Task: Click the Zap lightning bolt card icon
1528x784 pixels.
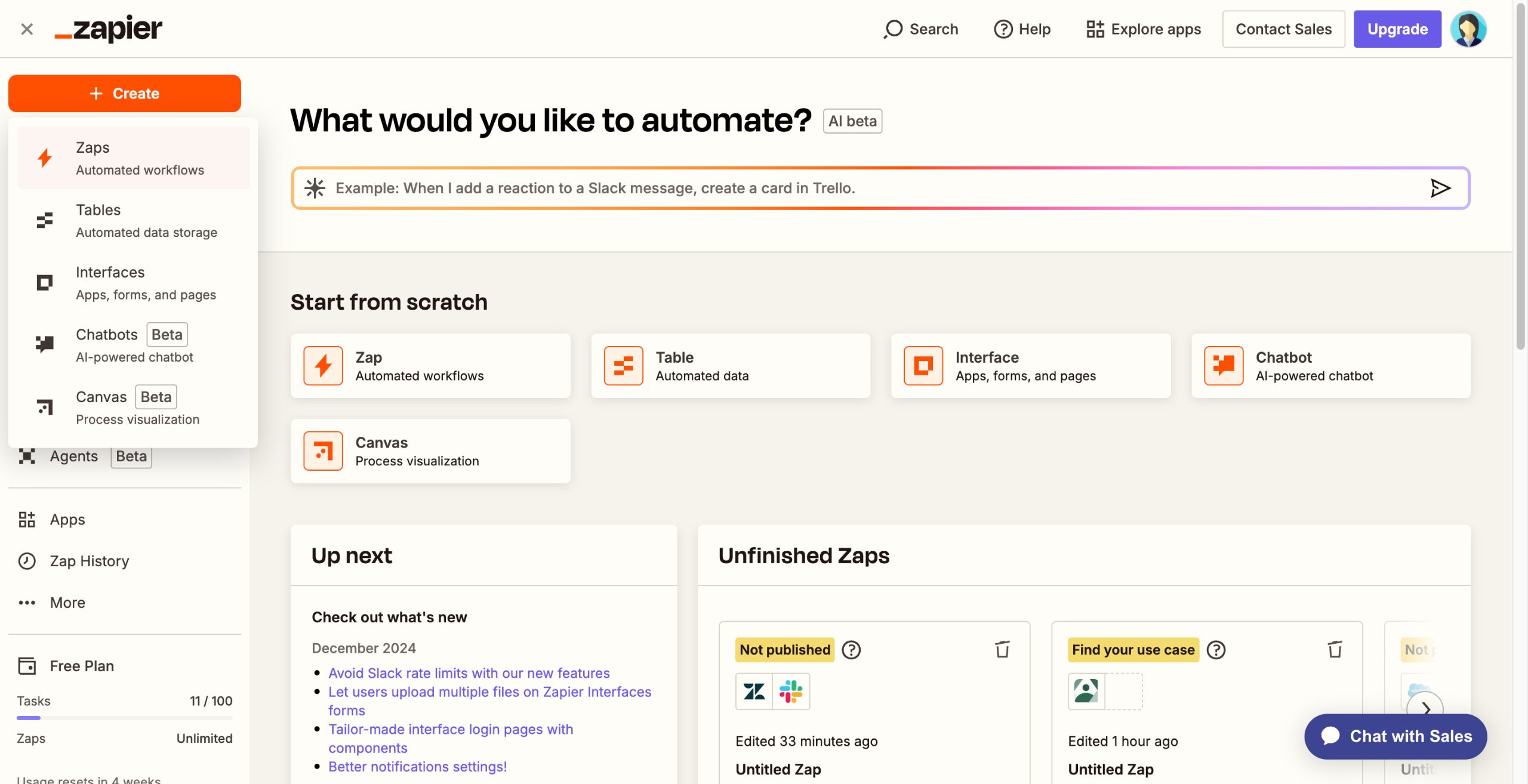Action: (x=323, y=366)
